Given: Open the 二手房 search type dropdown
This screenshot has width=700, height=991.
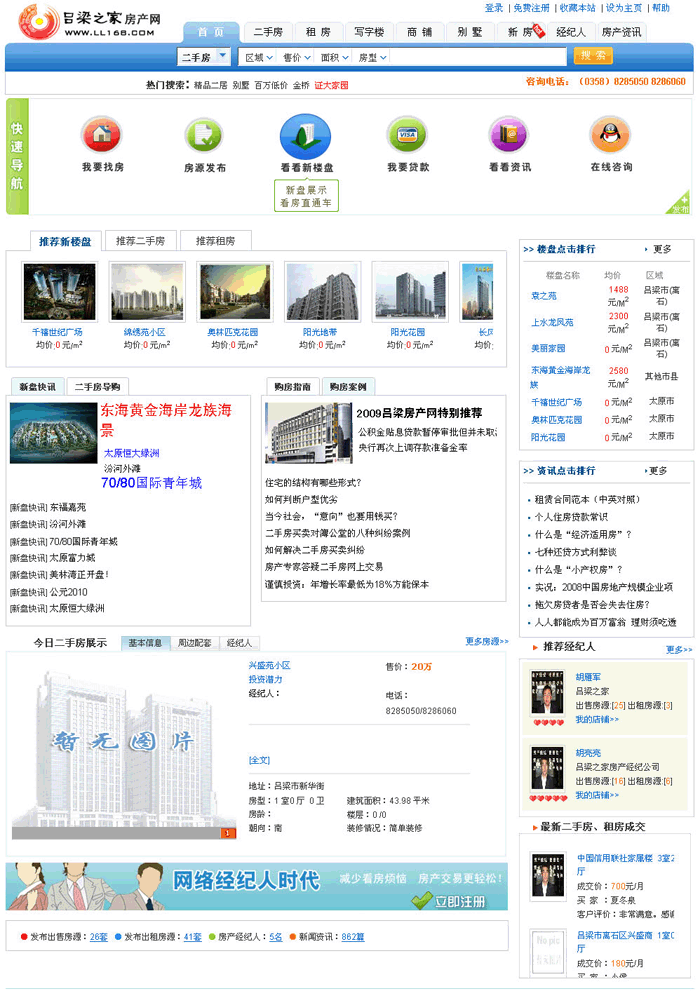Looking at the screenshot, I should pyautogui.click(x=204, y=57).
